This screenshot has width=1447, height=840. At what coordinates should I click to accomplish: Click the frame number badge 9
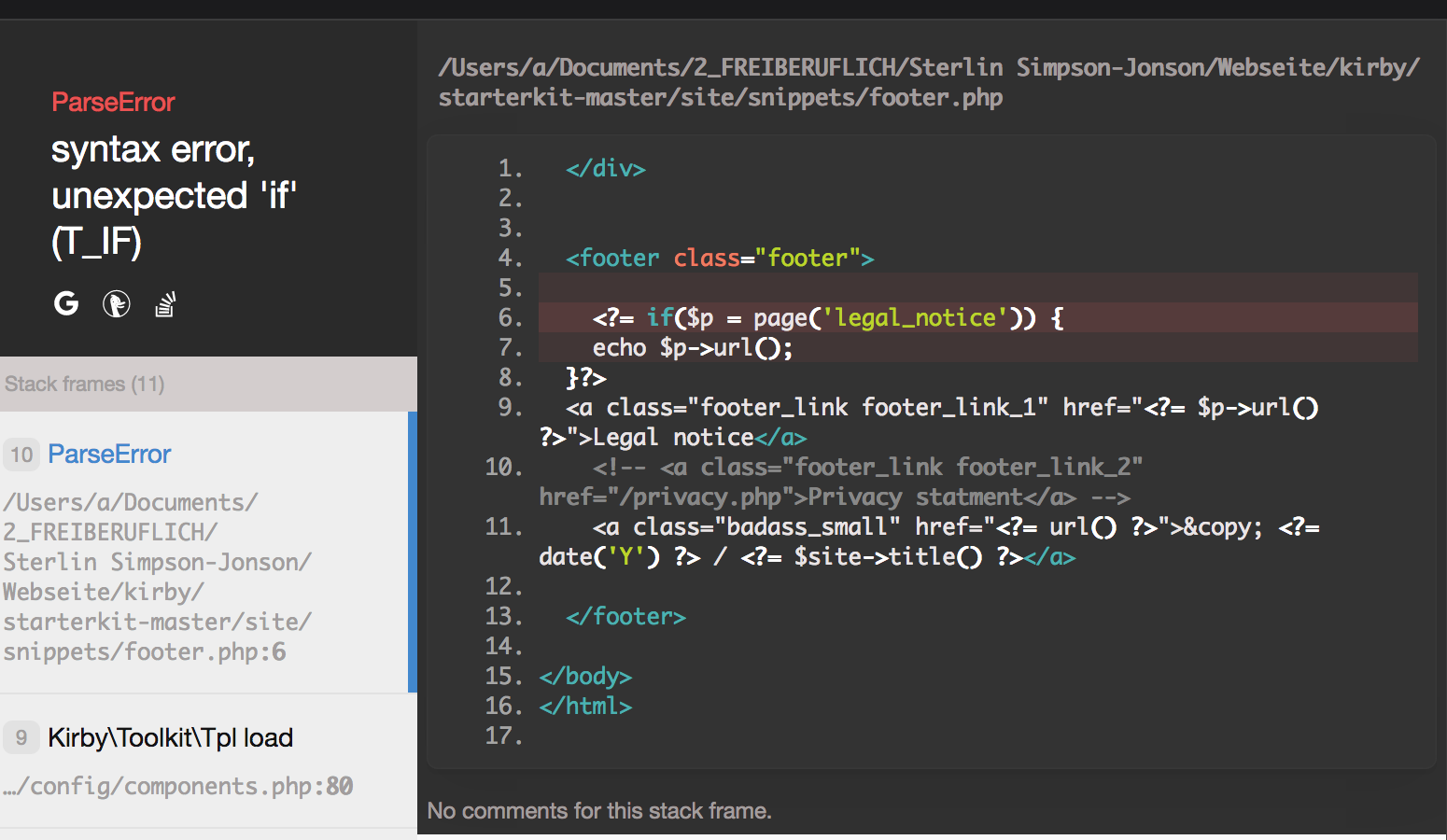[x=21, y=737]
